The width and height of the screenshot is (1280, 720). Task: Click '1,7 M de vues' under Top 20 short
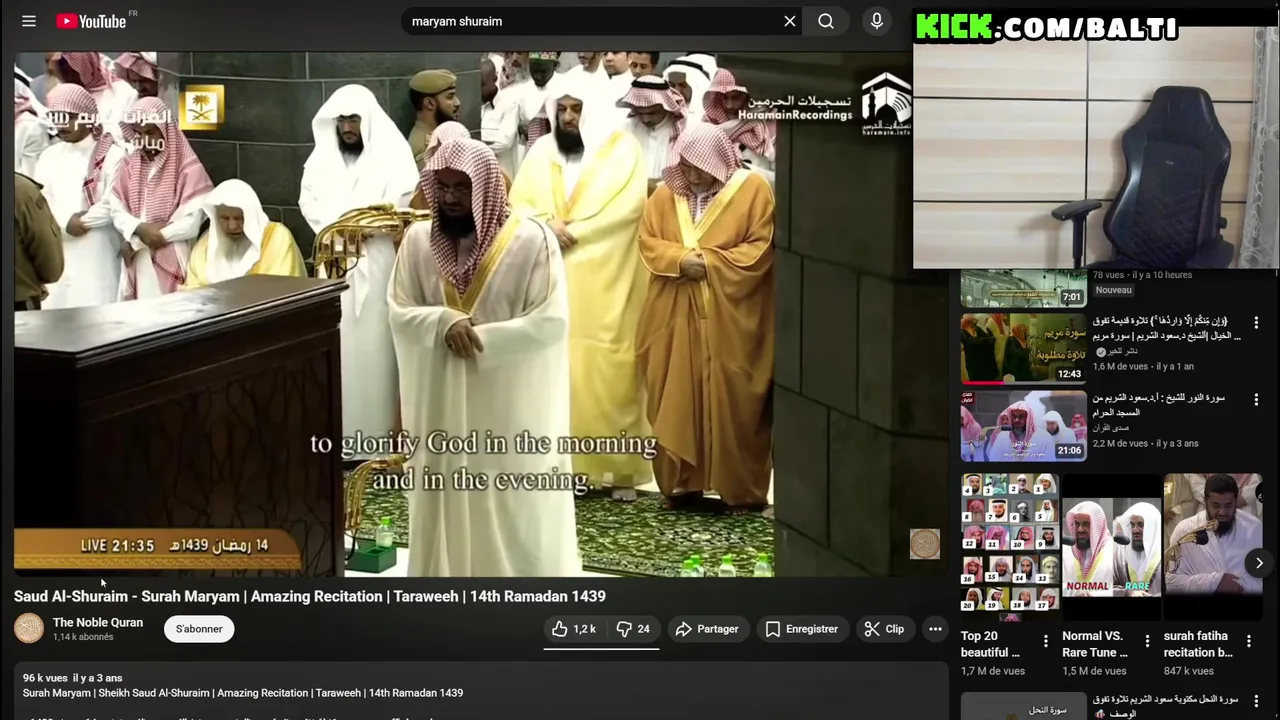coord(993,671)
